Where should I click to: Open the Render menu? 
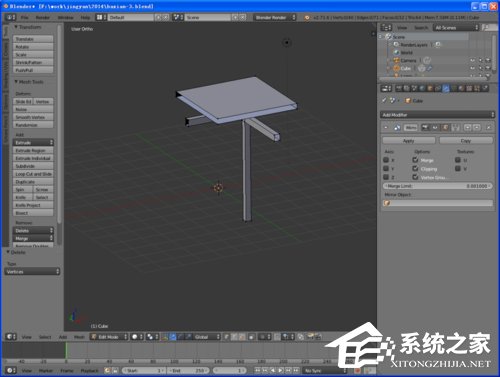click(43, 17)
